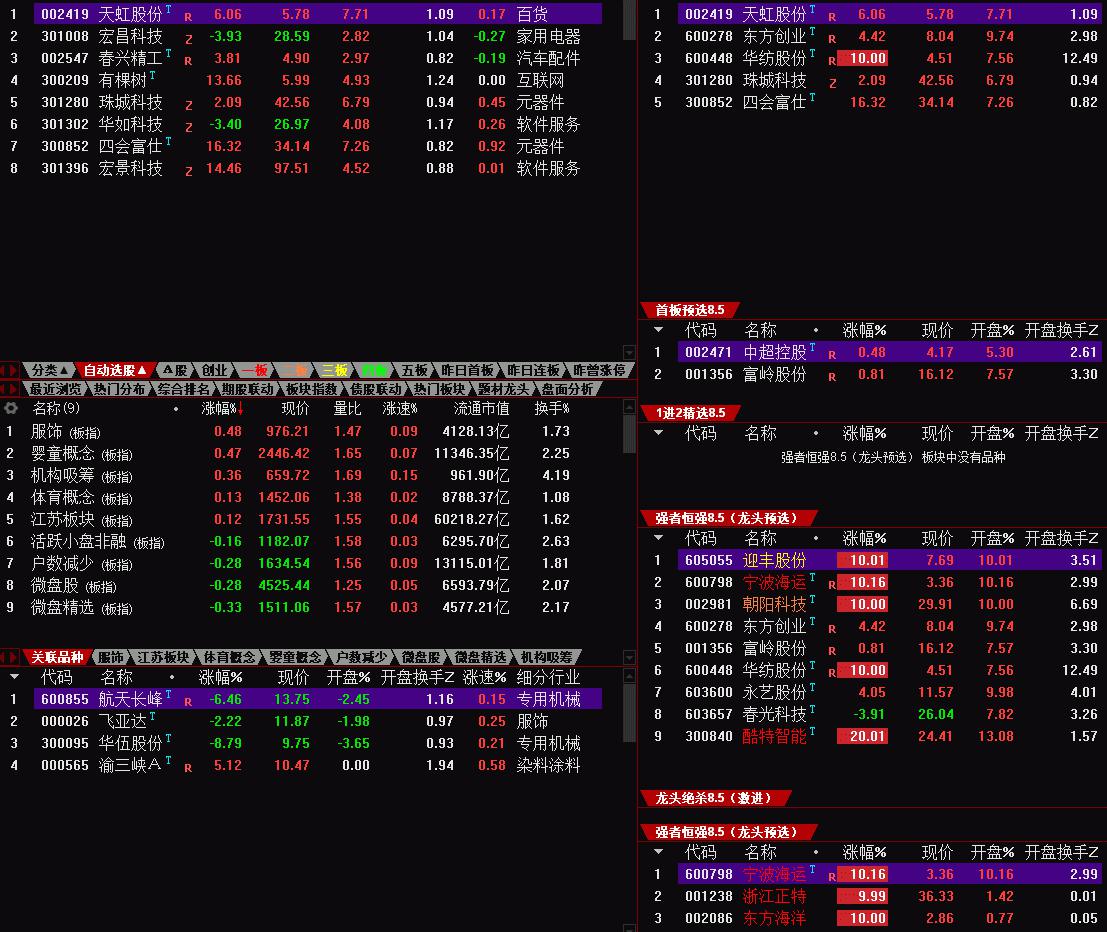Viewport: 1107px width, 932px height.
Task: Click the dot marker after 名称(9) header
Action: click(176, 409)
